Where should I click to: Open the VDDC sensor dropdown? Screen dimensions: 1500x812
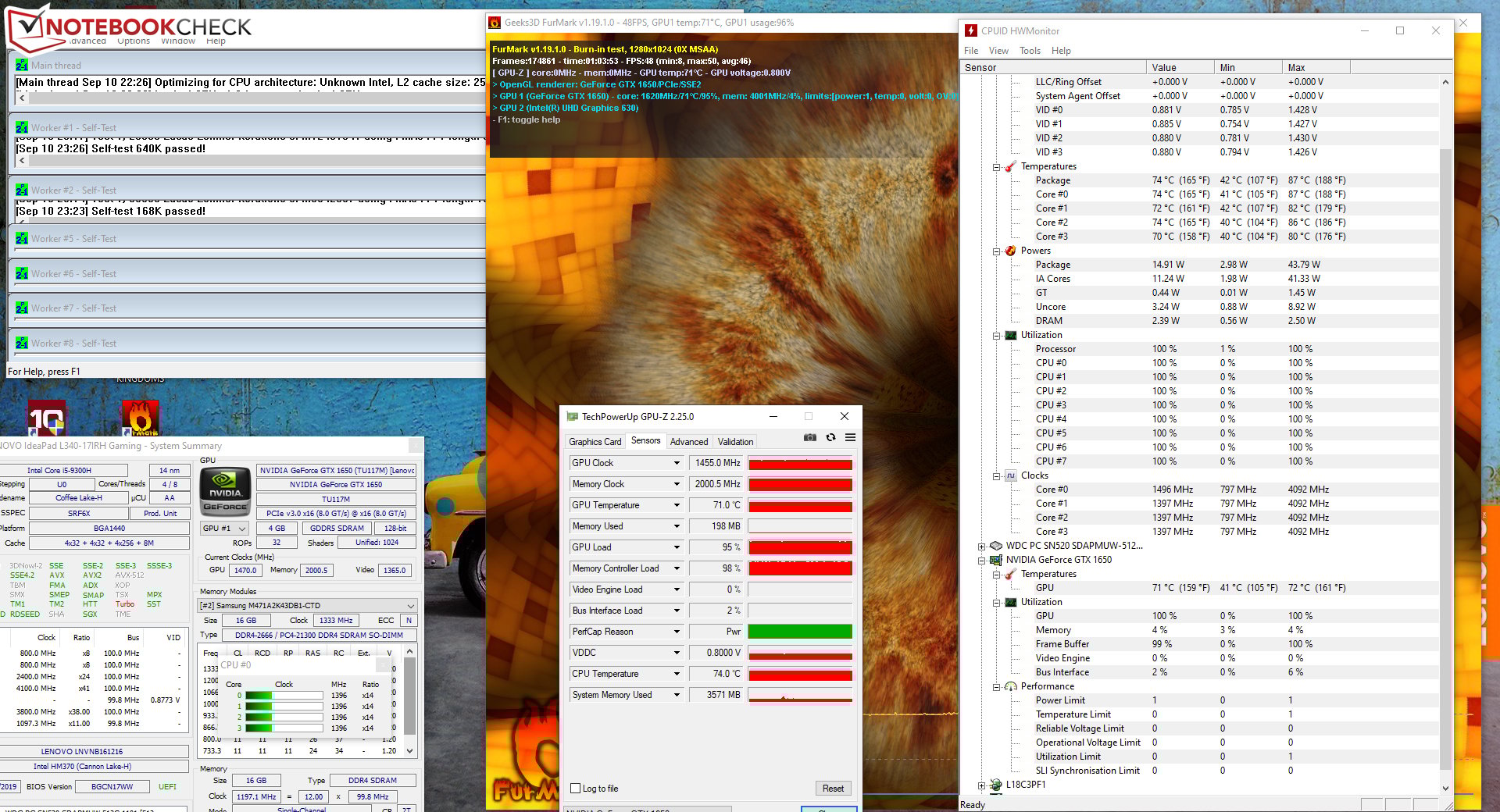click(x=677, y=653)
